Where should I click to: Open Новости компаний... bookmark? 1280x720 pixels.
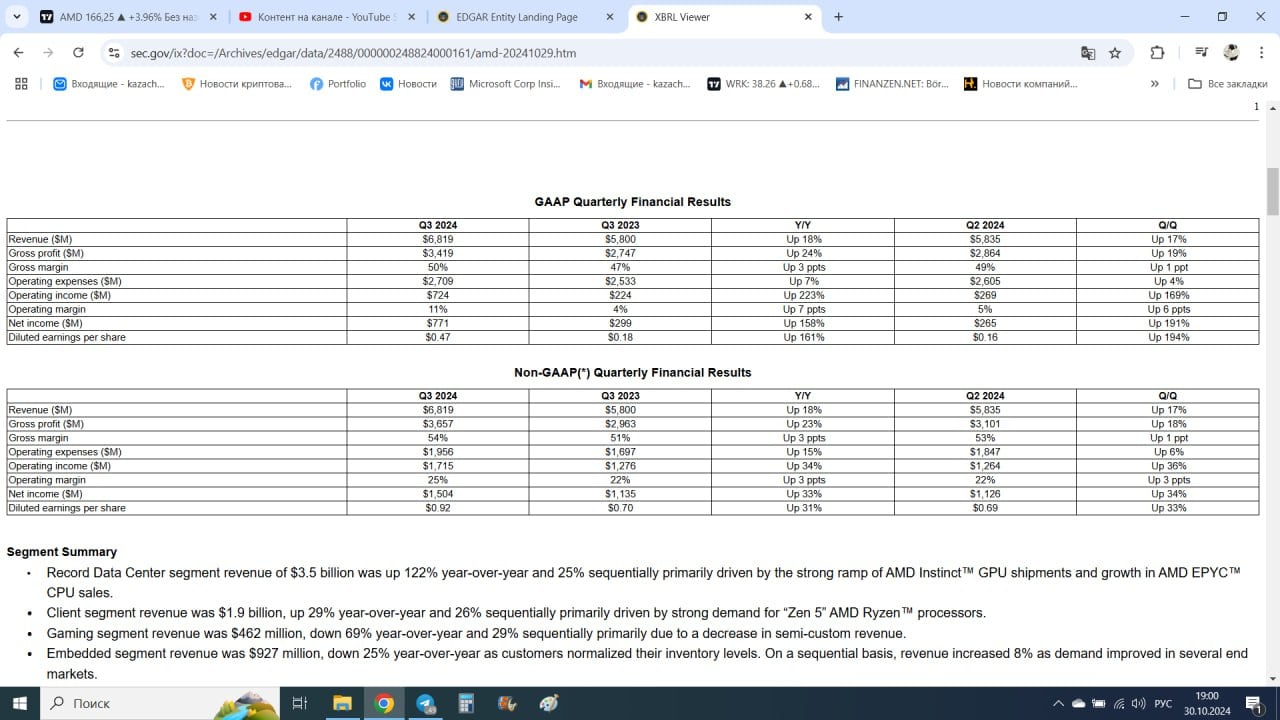[x=1021, y=84]
